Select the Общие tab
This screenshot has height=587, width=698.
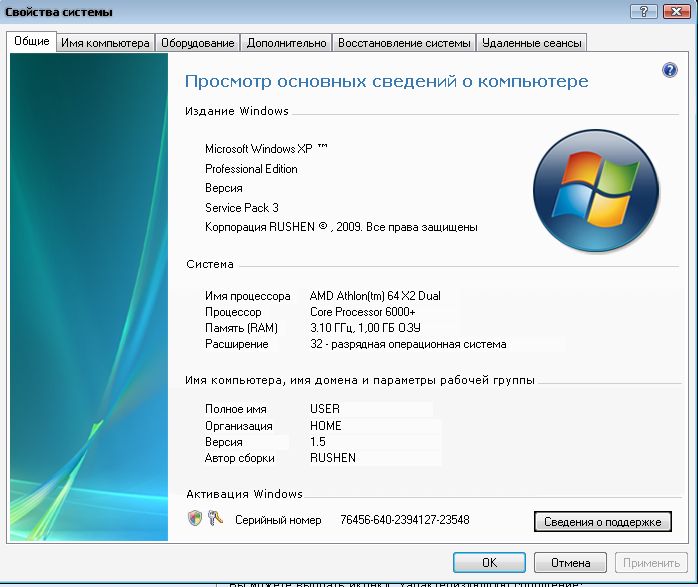click(x=31, y=42)
